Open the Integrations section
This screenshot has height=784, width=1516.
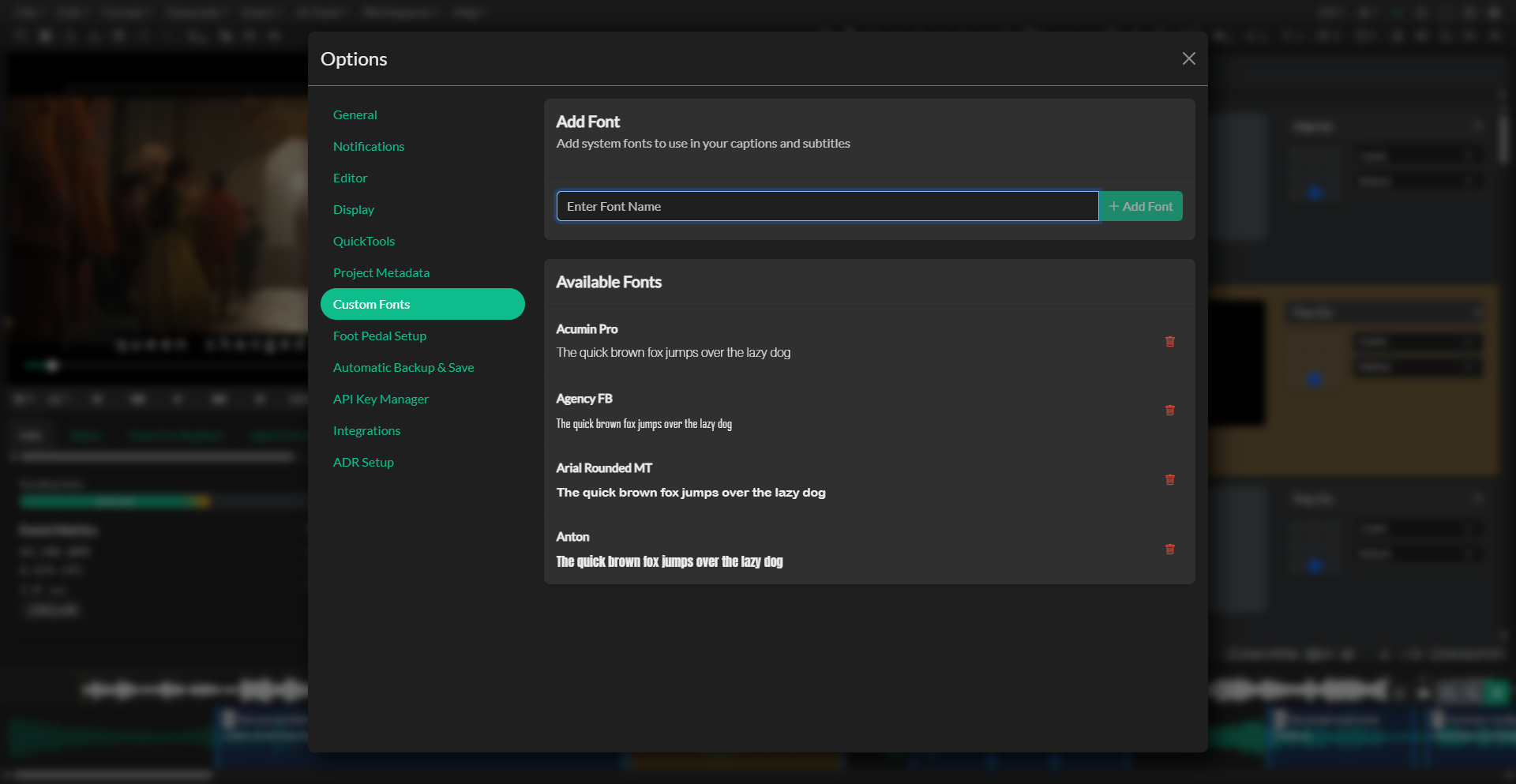(366, 430)
